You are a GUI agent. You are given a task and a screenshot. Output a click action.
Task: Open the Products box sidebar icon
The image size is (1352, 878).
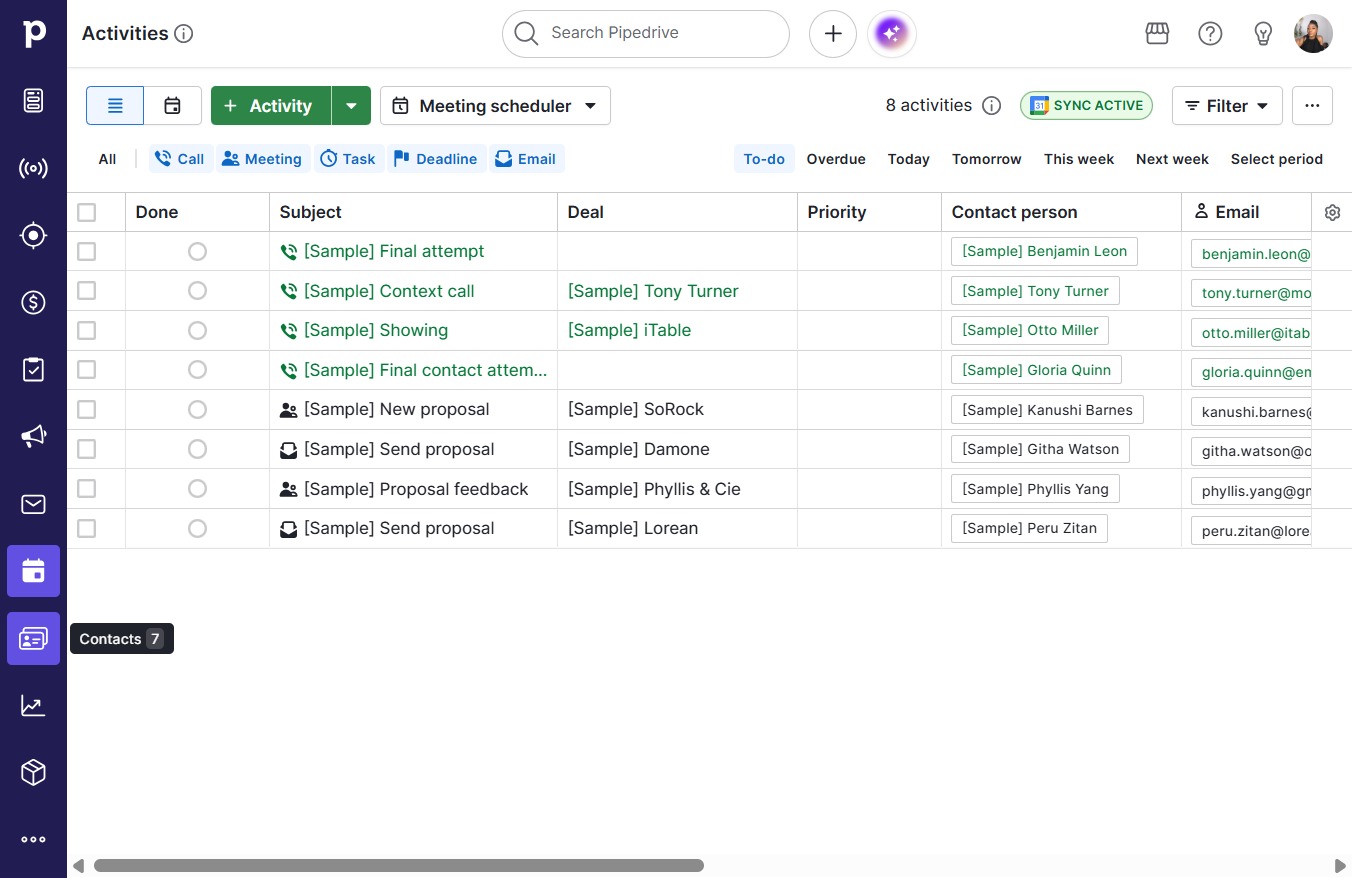(x=33, y=772)
